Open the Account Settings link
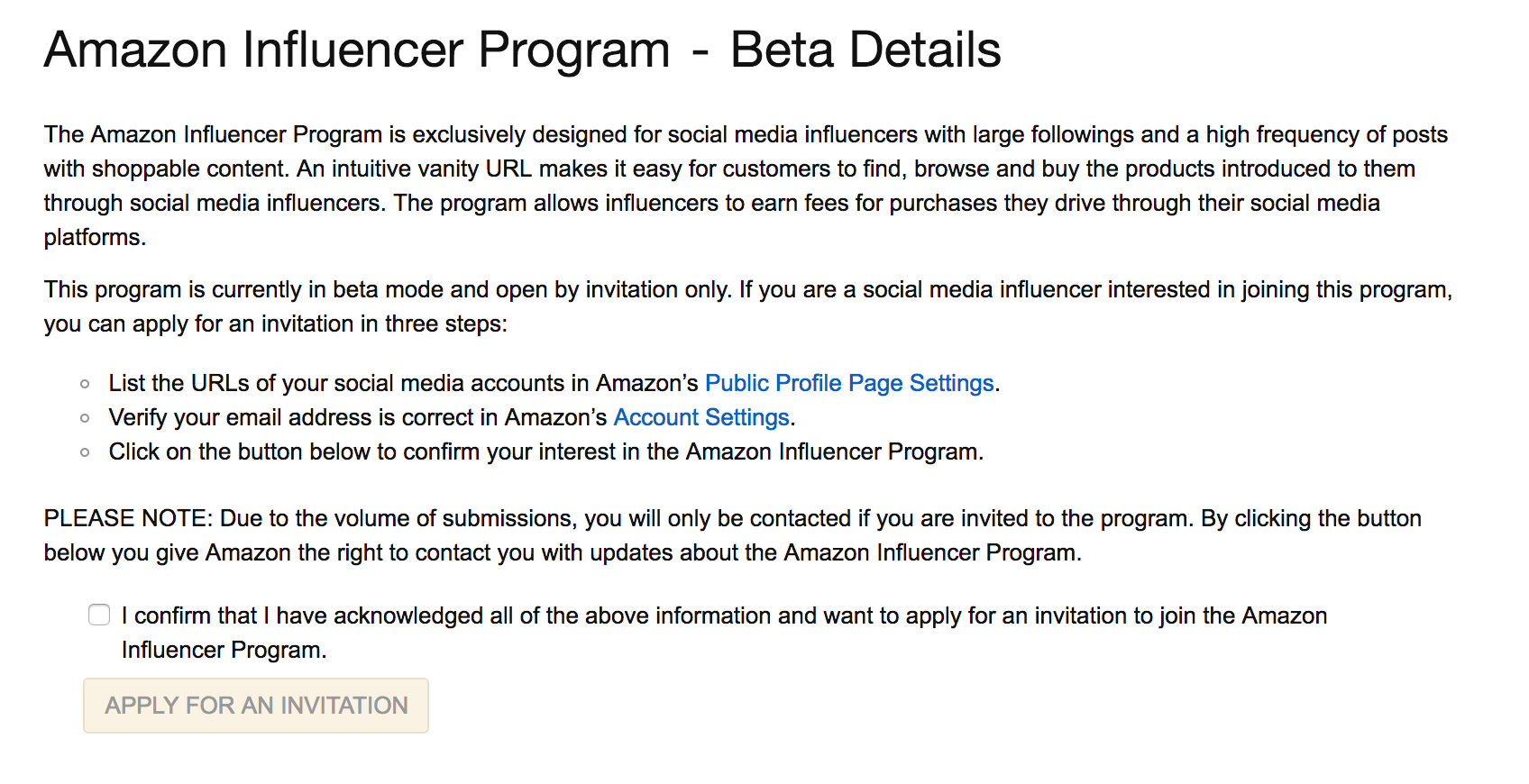This screenshot has width=1529, height=784. pos(701,418)
